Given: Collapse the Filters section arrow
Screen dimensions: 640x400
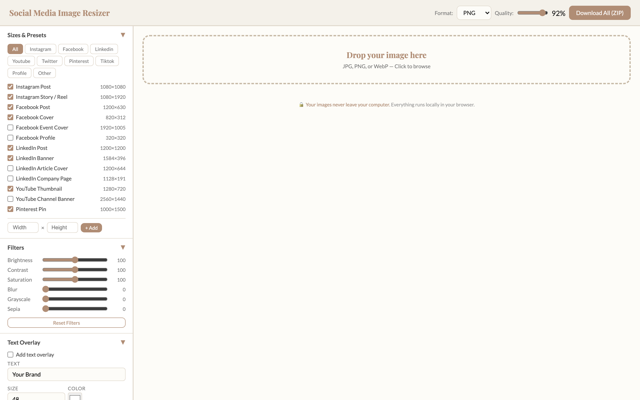Looking at the screenshot, I should pos(123,247).
